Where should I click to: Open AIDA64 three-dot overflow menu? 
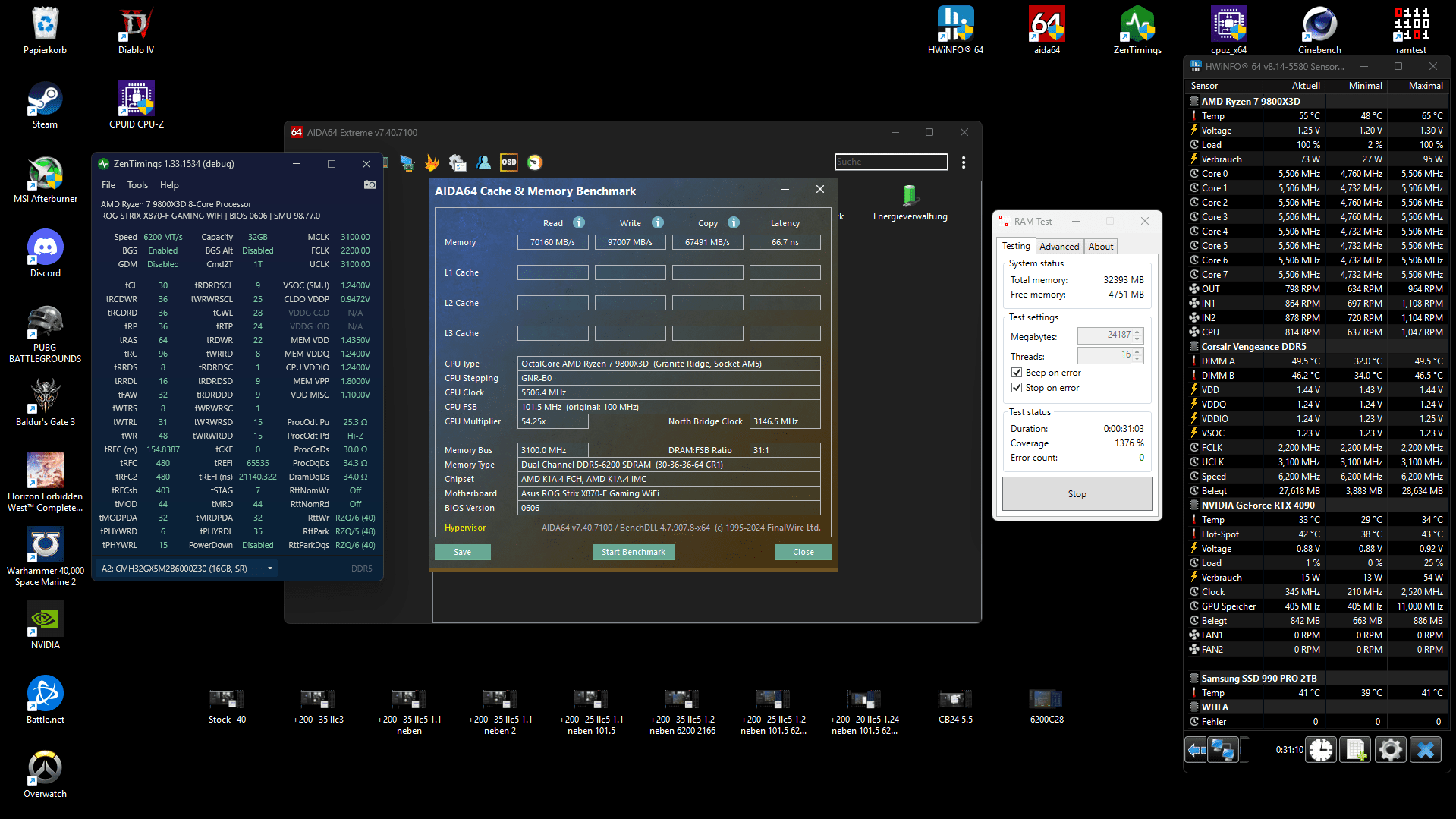tap(964, 162)
